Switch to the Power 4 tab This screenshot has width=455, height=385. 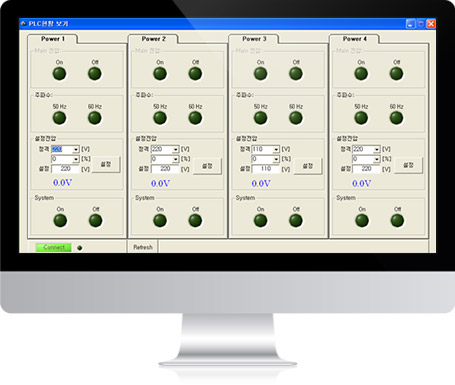click(354, 39)
